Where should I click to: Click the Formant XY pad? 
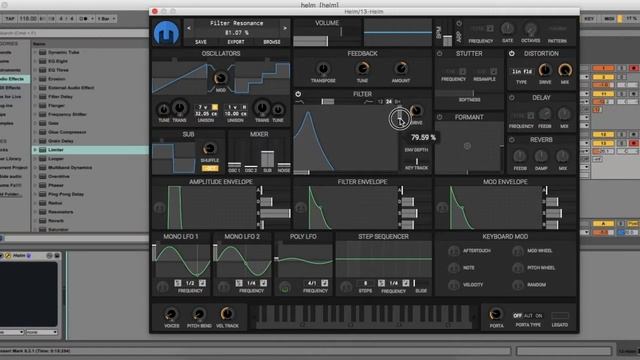pyautogui.click(x=468, y=147)
